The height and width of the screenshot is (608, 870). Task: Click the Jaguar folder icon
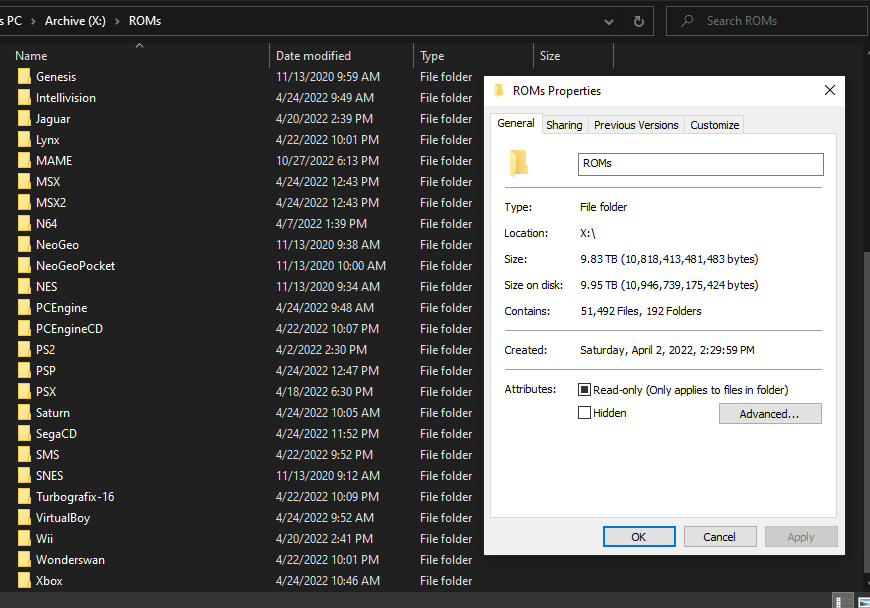click(x=24, y=119)
